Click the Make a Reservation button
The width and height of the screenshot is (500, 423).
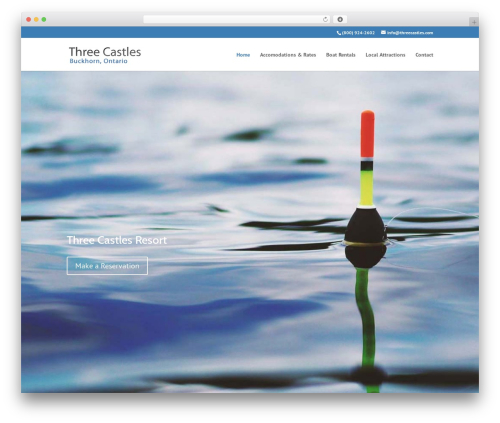pyautogui.click(x=107, y=266)
